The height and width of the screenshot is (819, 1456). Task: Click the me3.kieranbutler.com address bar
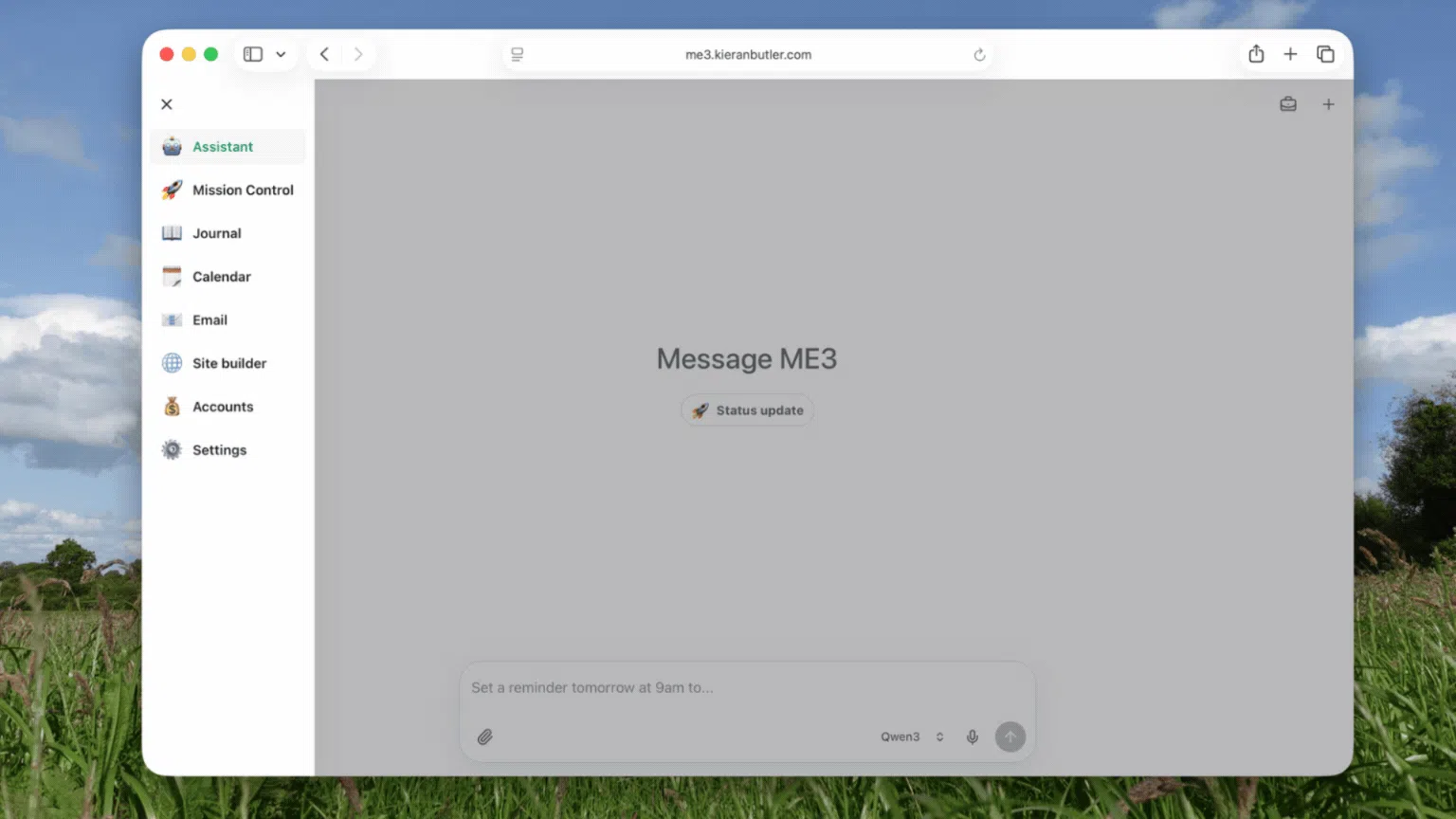click(748, 55)
